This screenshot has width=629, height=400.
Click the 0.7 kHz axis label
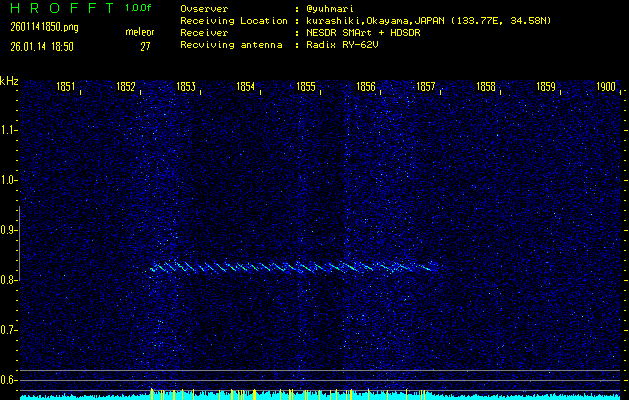pos(7,330)
